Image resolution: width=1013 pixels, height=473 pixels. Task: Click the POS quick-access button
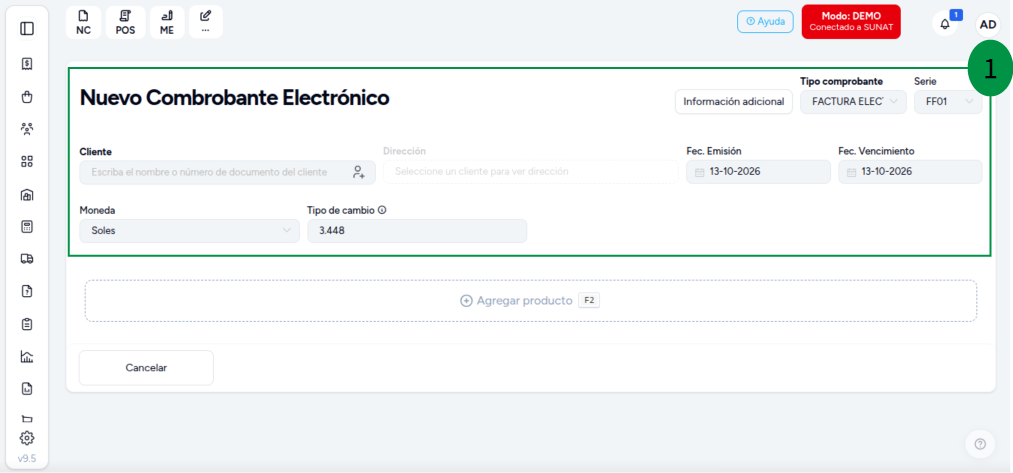[125, 23]
